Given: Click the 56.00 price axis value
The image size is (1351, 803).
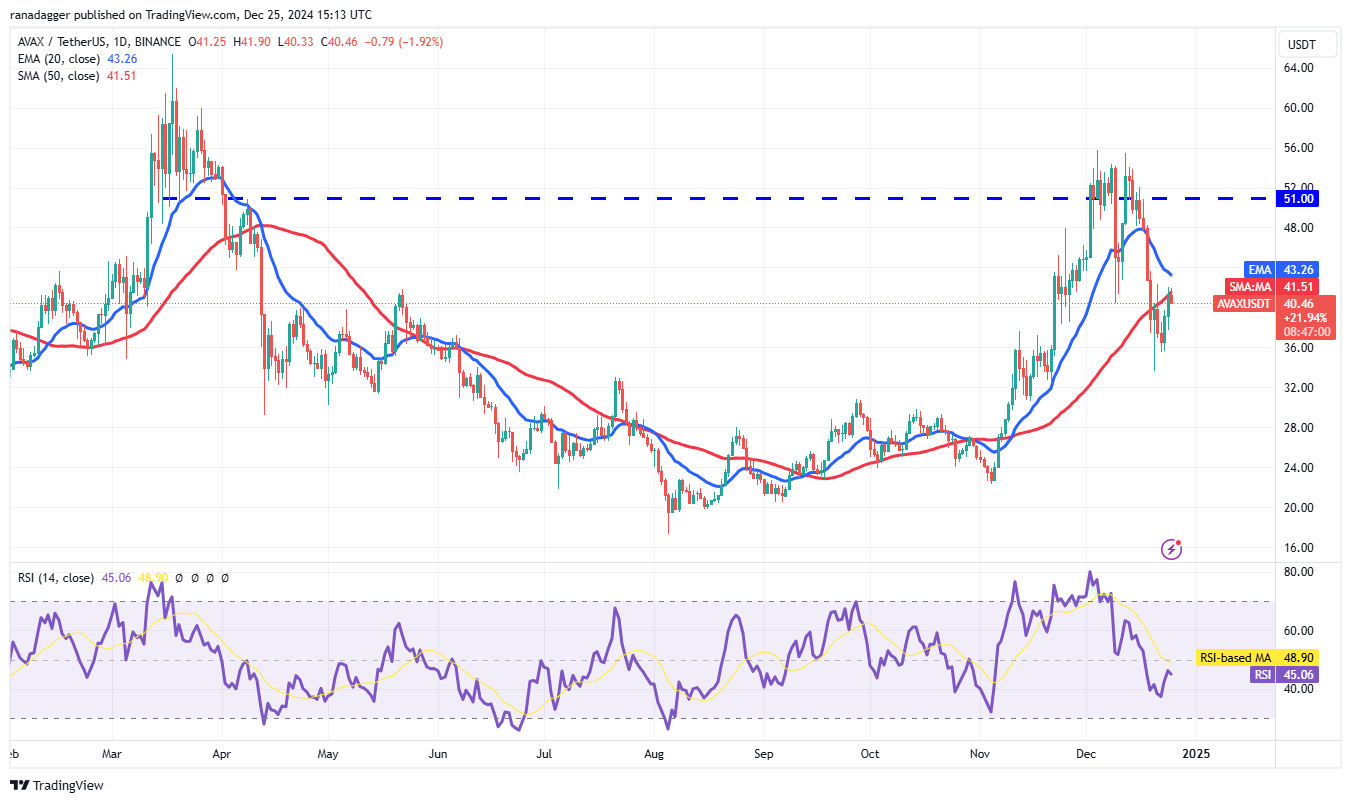Looking at the screenshot, I should 1298,148.
